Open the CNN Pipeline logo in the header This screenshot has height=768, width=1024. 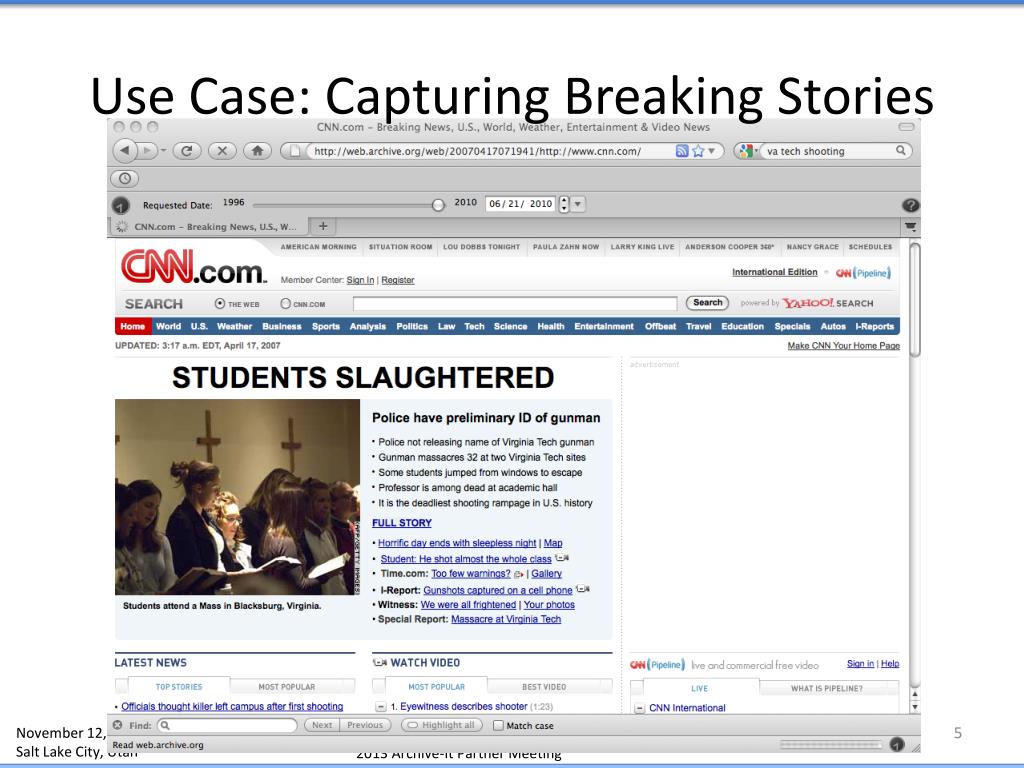click(x=863, y=273)
